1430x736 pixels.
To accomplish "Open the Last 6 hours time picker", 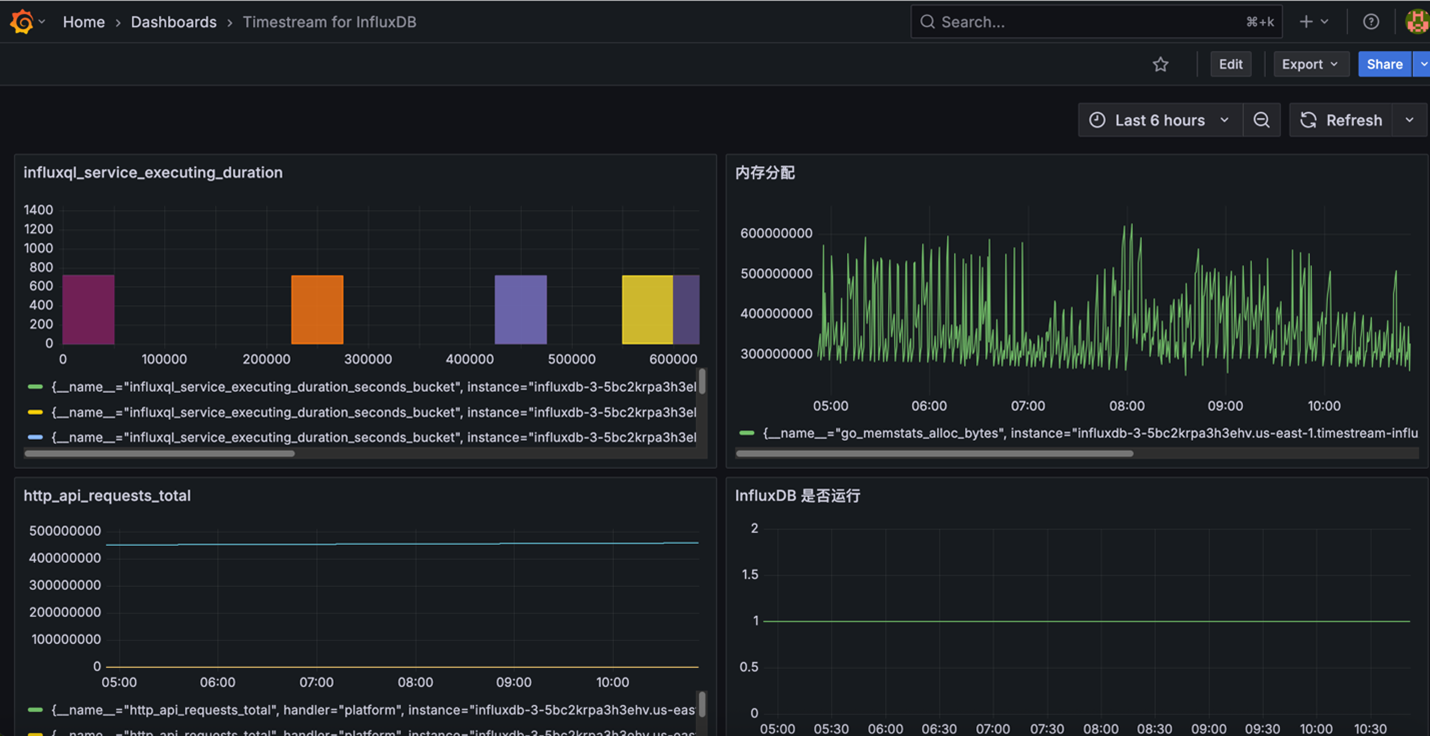I will coord(1160,120).
